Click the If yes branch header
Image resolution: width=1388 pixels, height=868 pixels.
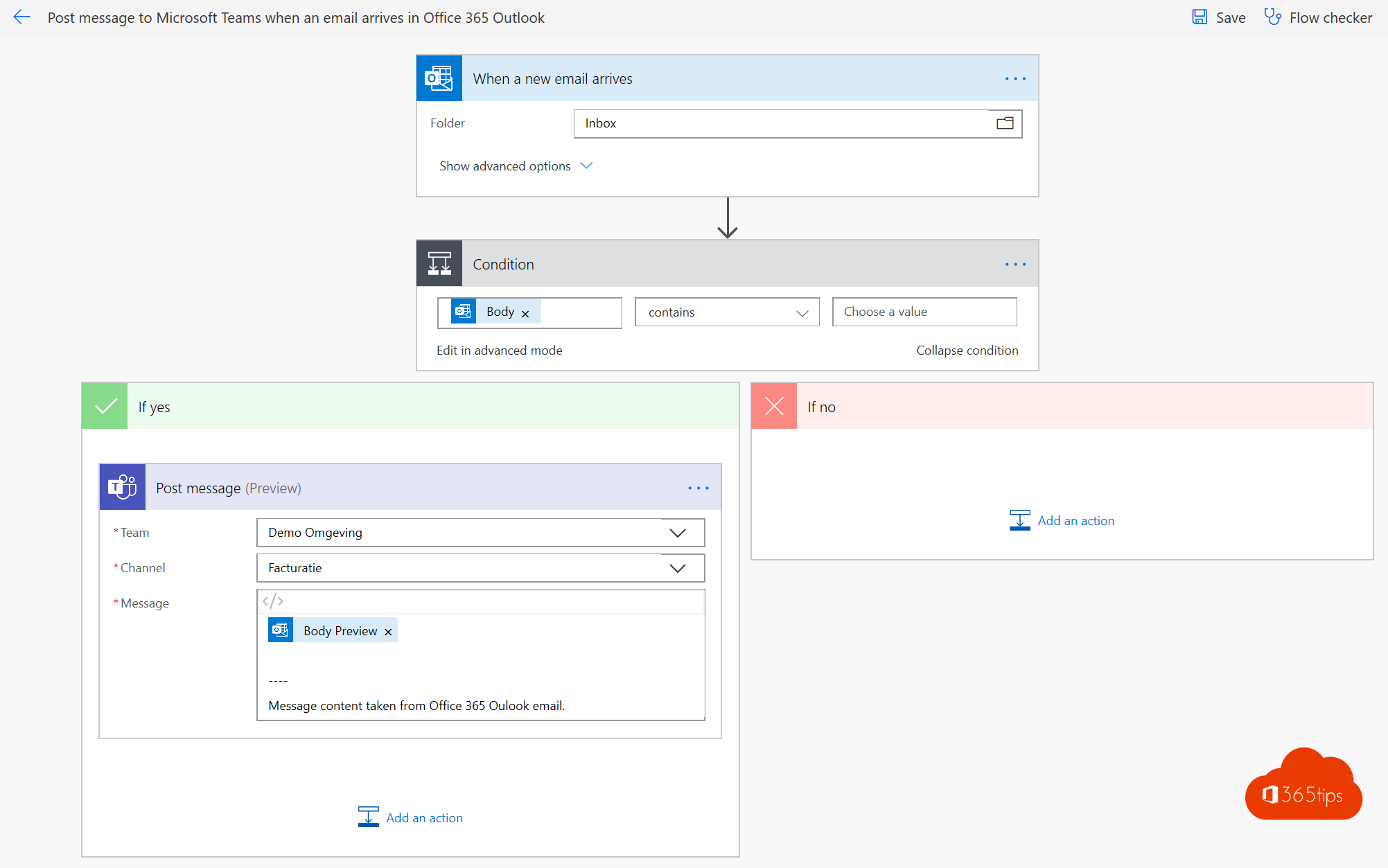pyautogui.click(x=410, y=406)
